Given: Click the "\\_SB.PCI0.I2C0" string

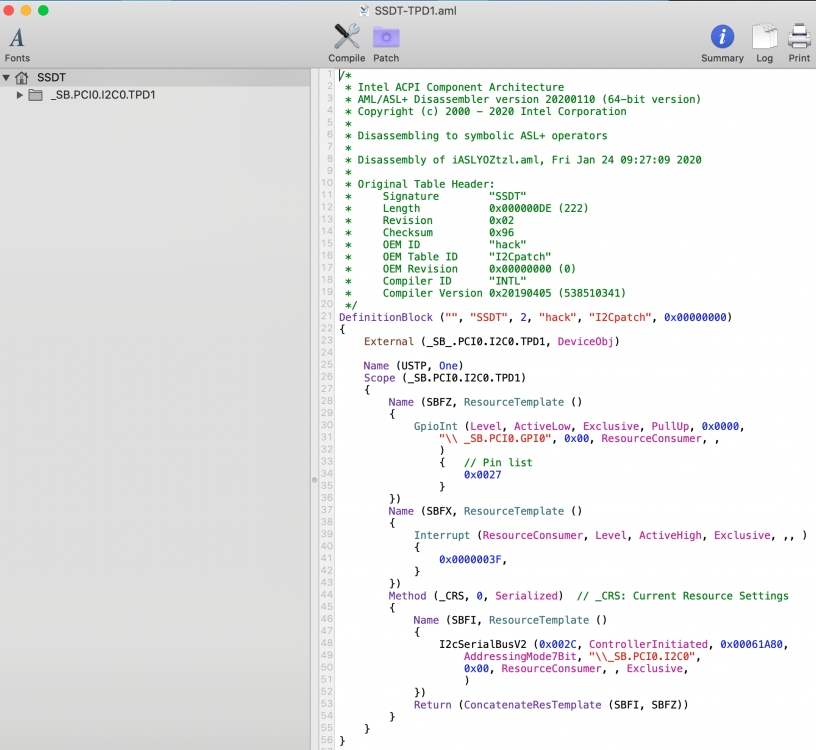Looking at the screenshot, I should point(642,656).
